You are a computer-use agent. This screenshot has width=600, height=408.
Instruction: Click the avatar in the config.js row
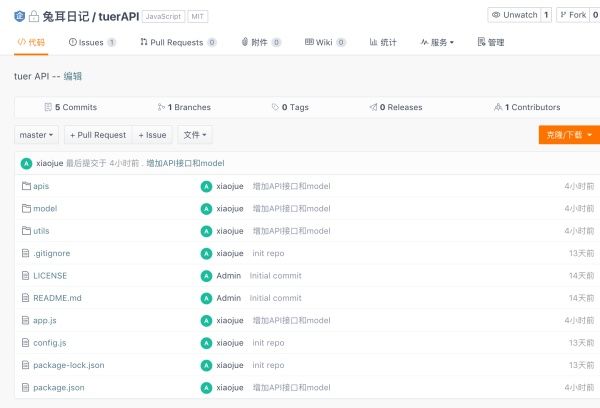tap(206, 343)
